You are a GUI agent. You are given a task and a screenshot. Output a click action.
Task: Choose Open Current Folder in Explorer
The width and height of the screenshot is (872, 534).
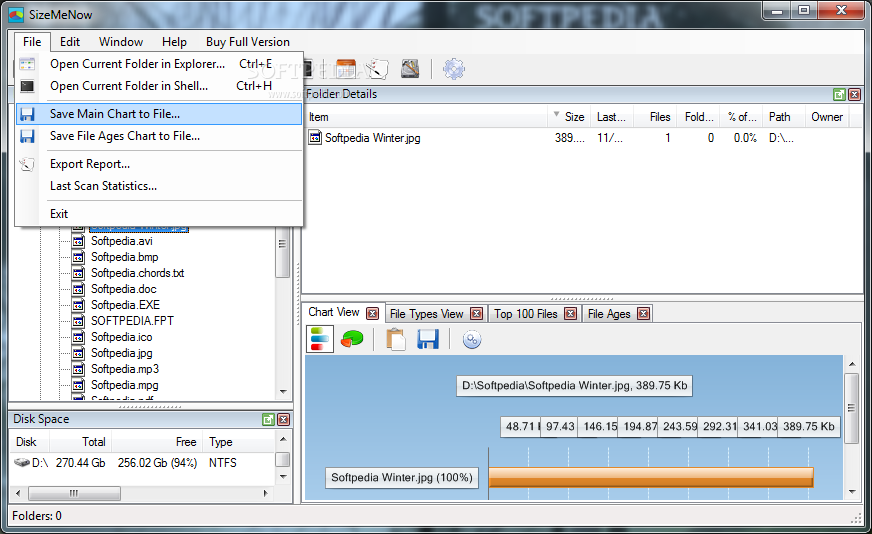click(x=160, y=64)
